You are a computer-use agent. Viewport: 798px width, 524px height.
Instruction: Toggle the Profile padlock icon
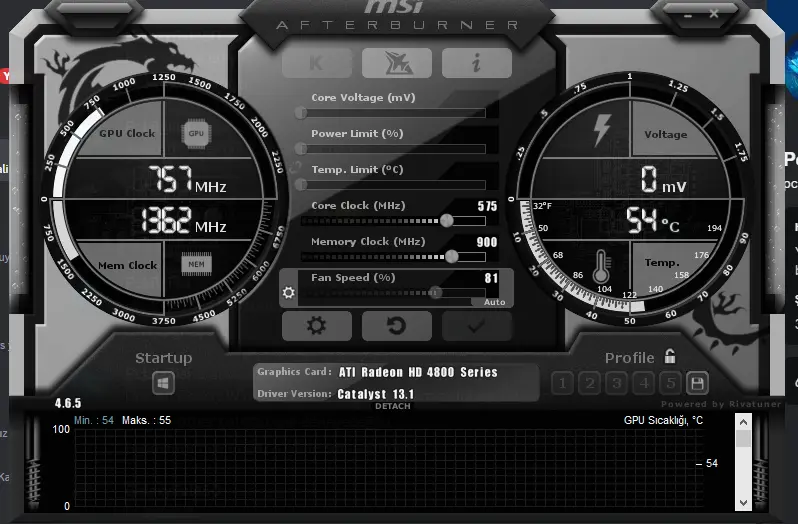(670, 357)
